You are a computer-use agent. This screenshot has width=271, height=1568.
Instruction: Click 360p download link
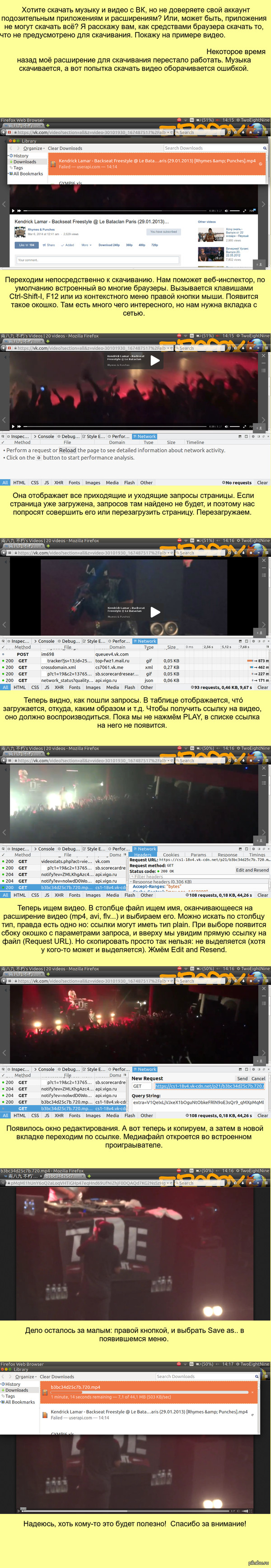point(129,245)
